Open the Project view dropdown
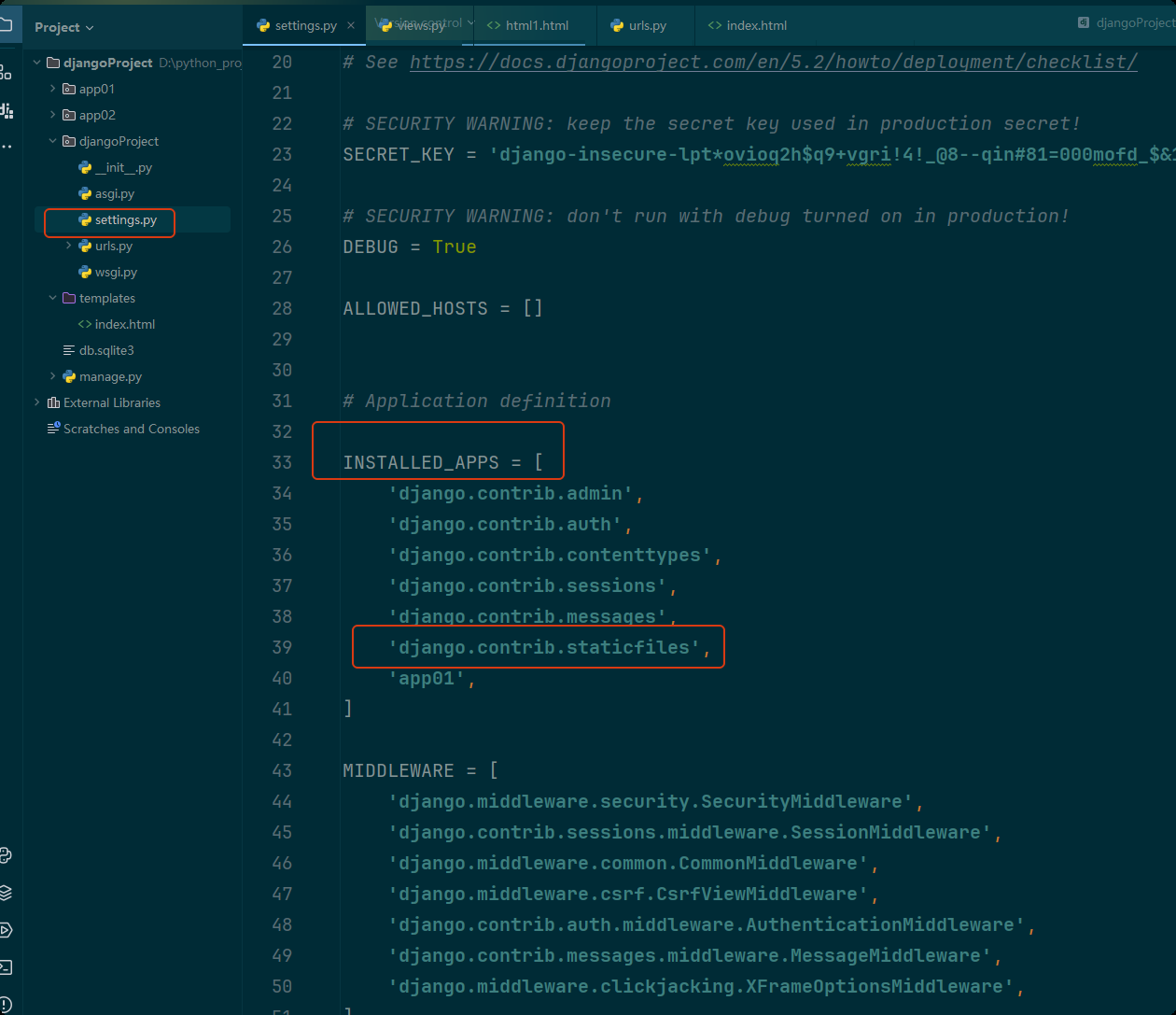This screenshot has width=1176, height=1015. click(64, 27)
